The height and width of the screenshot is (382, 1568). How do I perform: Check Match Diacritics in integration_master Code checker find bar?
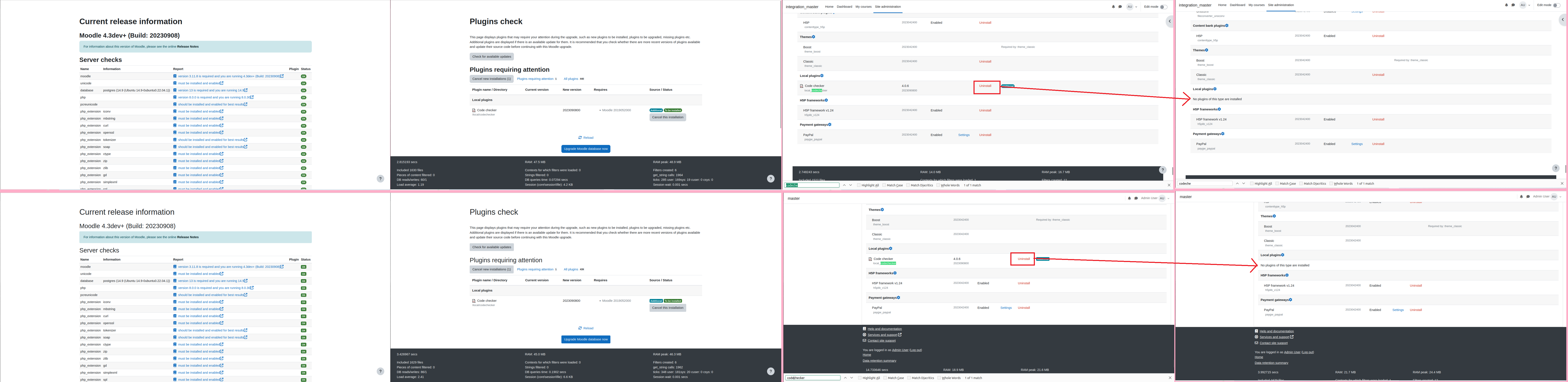pyautogui.click(x=908, y=185)
